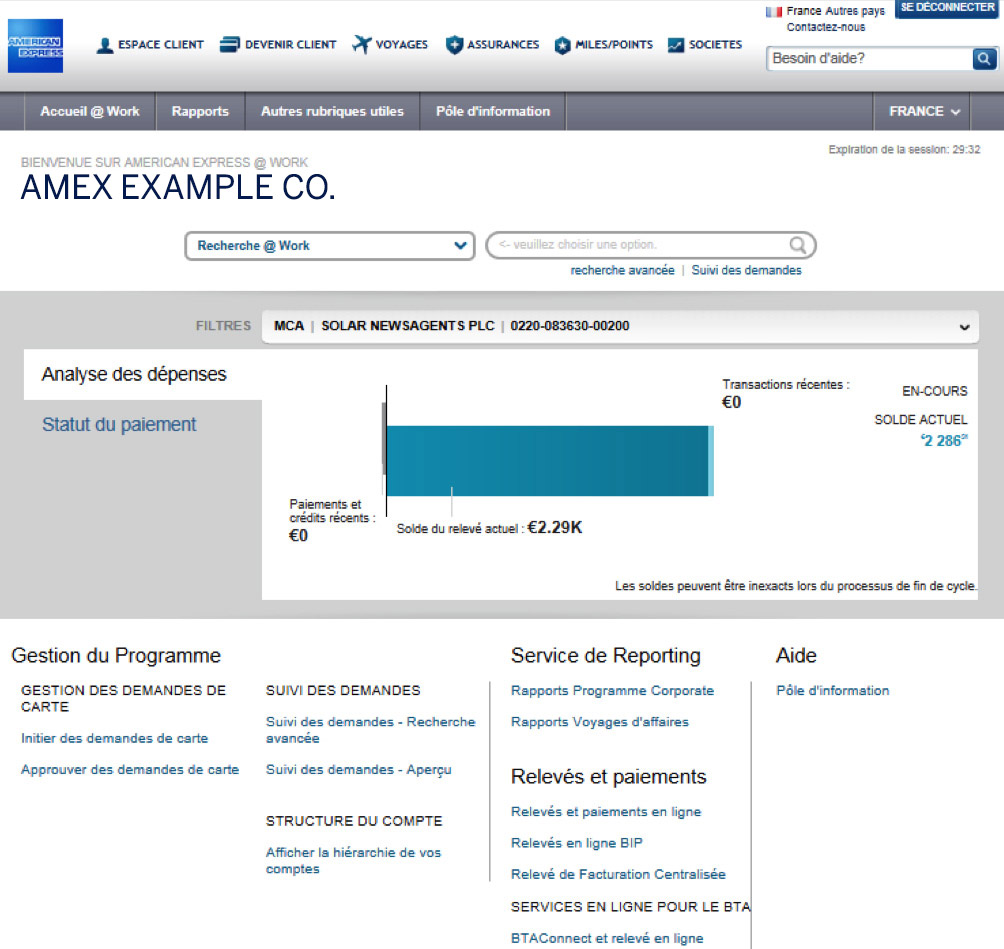This screenshot has width=1004, height=949.
Task: Click BTAConnect et relevé en ligne
Action: (607, 939)
